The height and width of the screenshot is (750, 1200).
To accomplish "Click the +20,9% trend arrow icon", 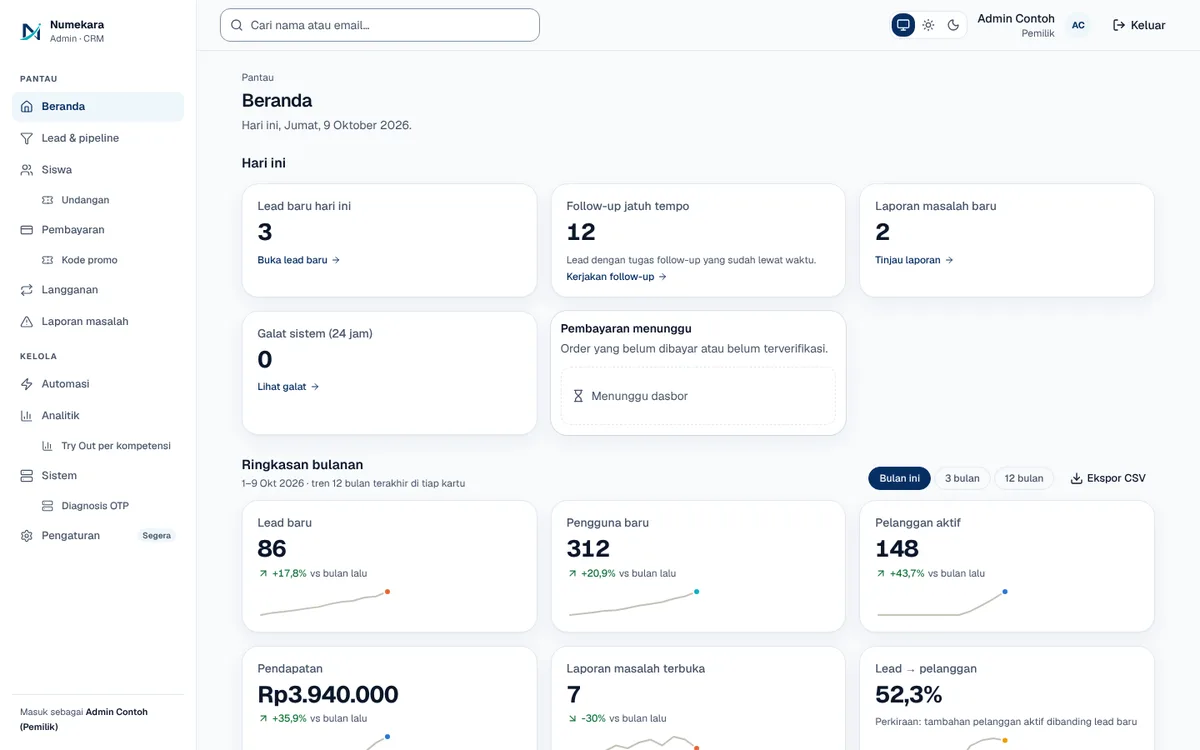I will 572,574.
